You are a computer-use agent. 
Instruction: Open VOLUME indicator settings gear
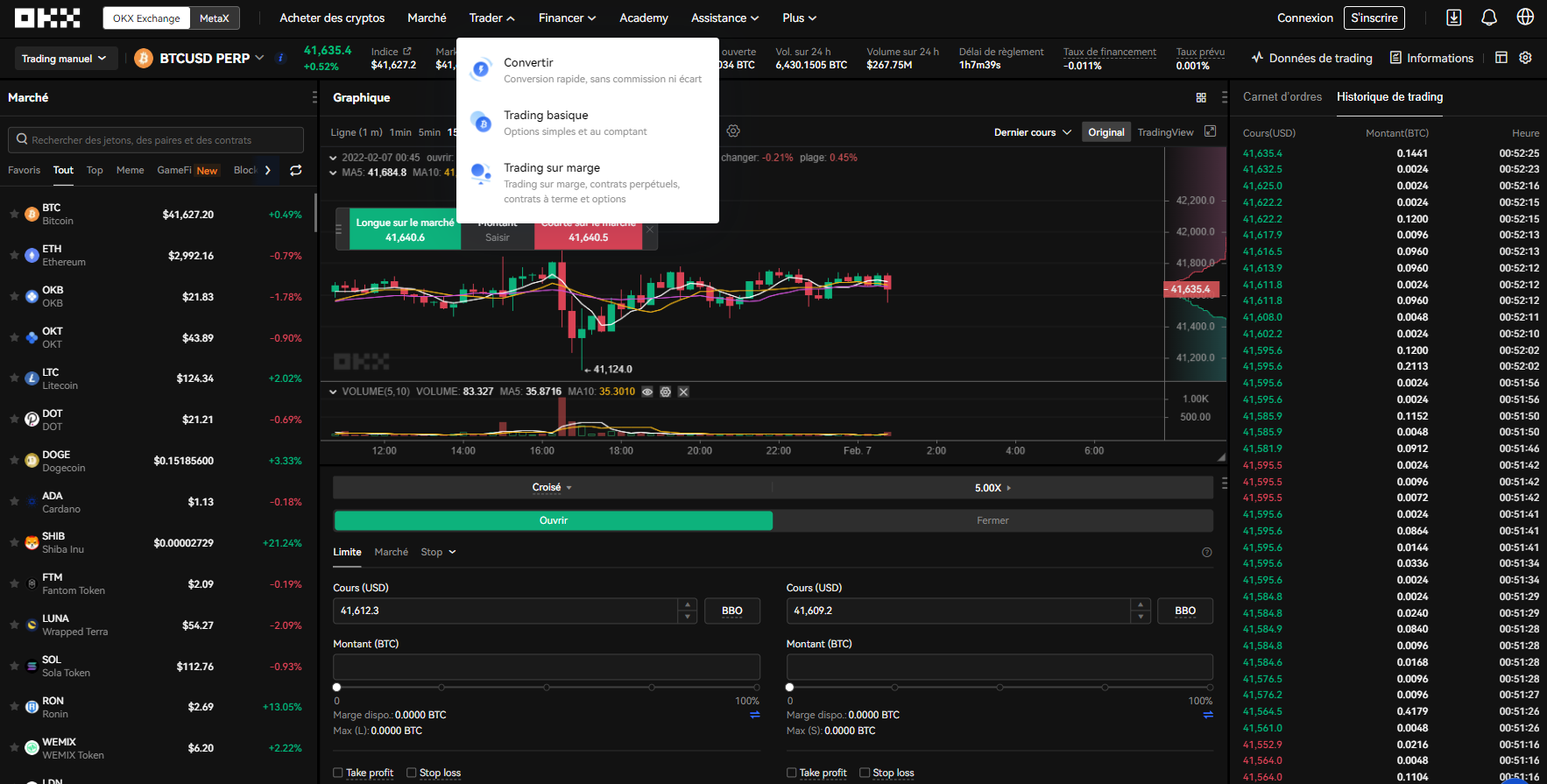(x=665, y=392)
